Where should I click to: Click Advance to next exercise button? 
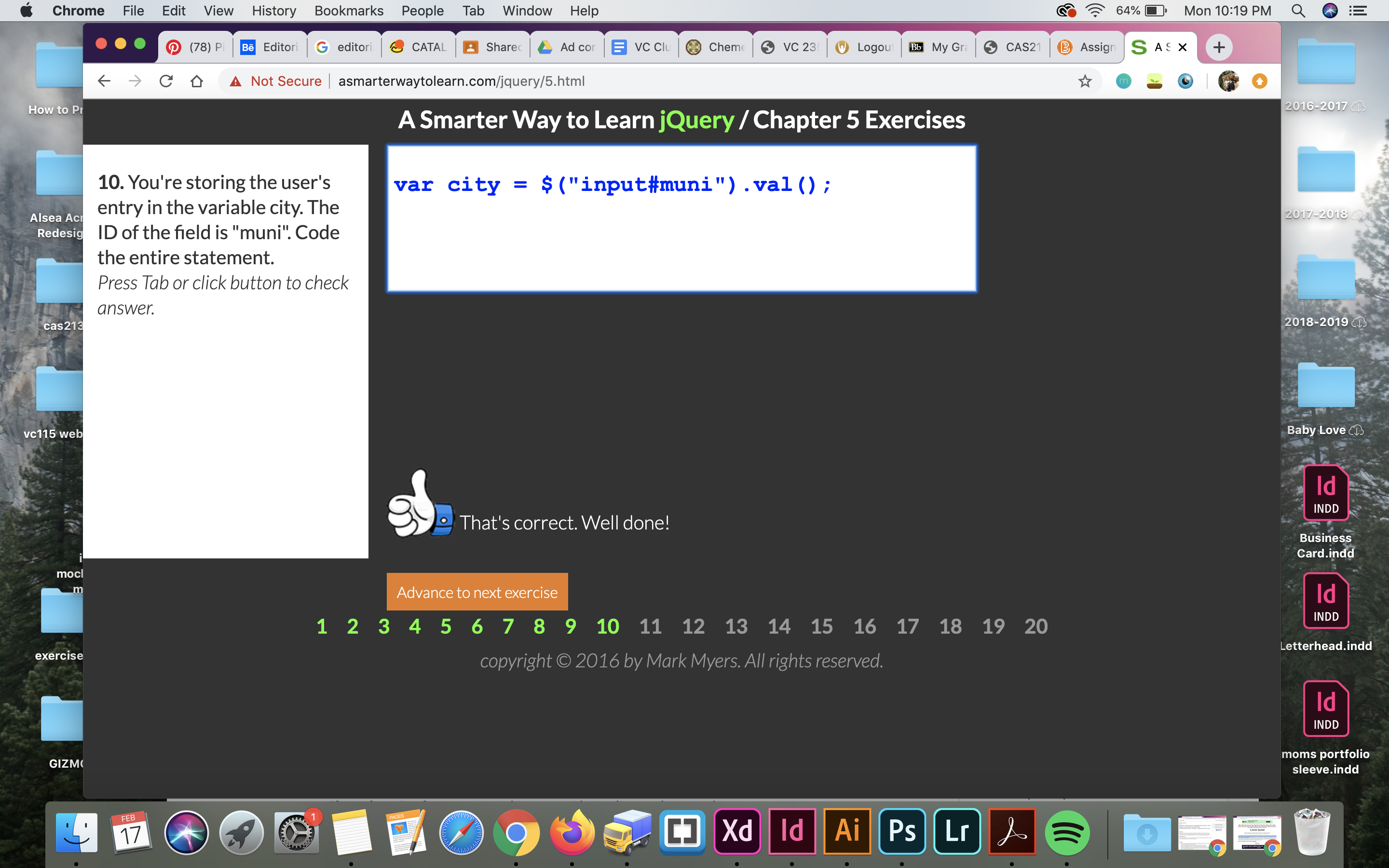pos(477,592)
